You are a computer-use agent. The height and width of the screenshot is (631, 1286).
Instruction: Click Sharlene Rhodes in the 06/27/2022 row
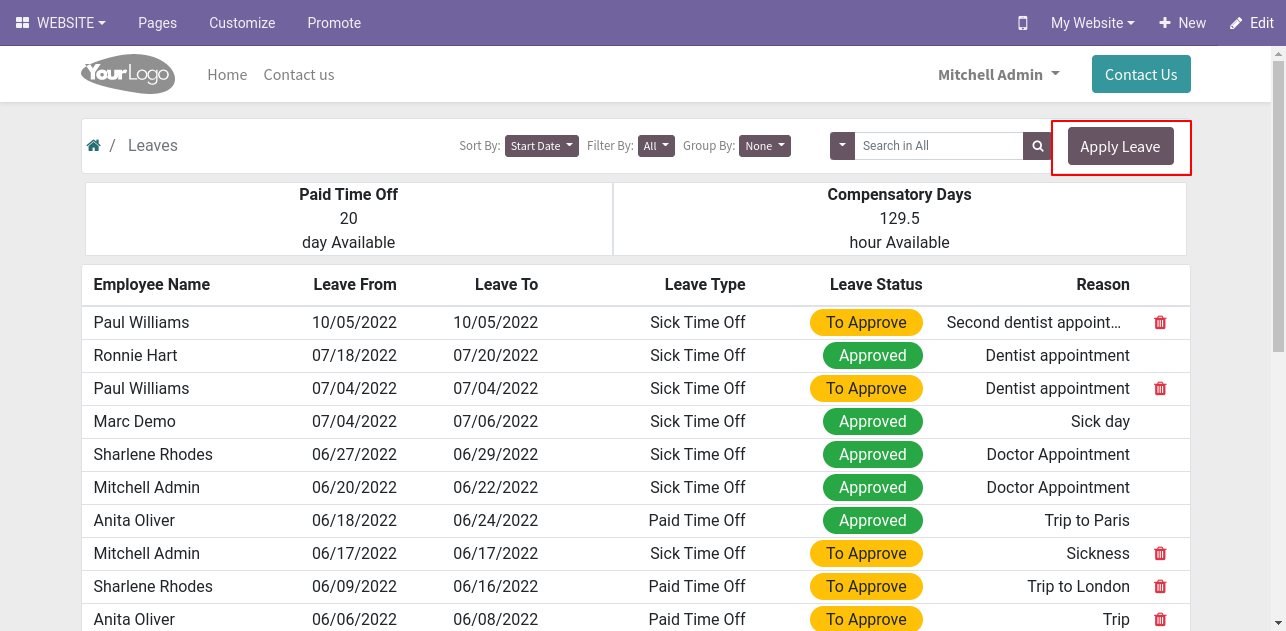tap(153, 455)
